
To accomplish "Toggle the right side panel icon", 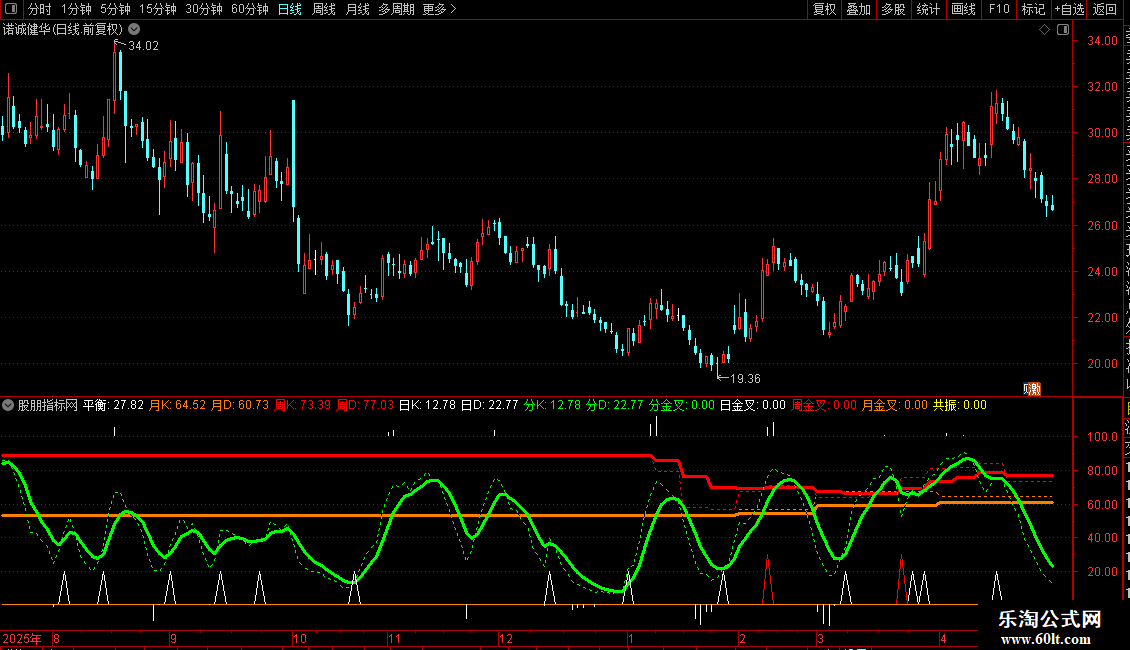I will [x=1063, y=30].
